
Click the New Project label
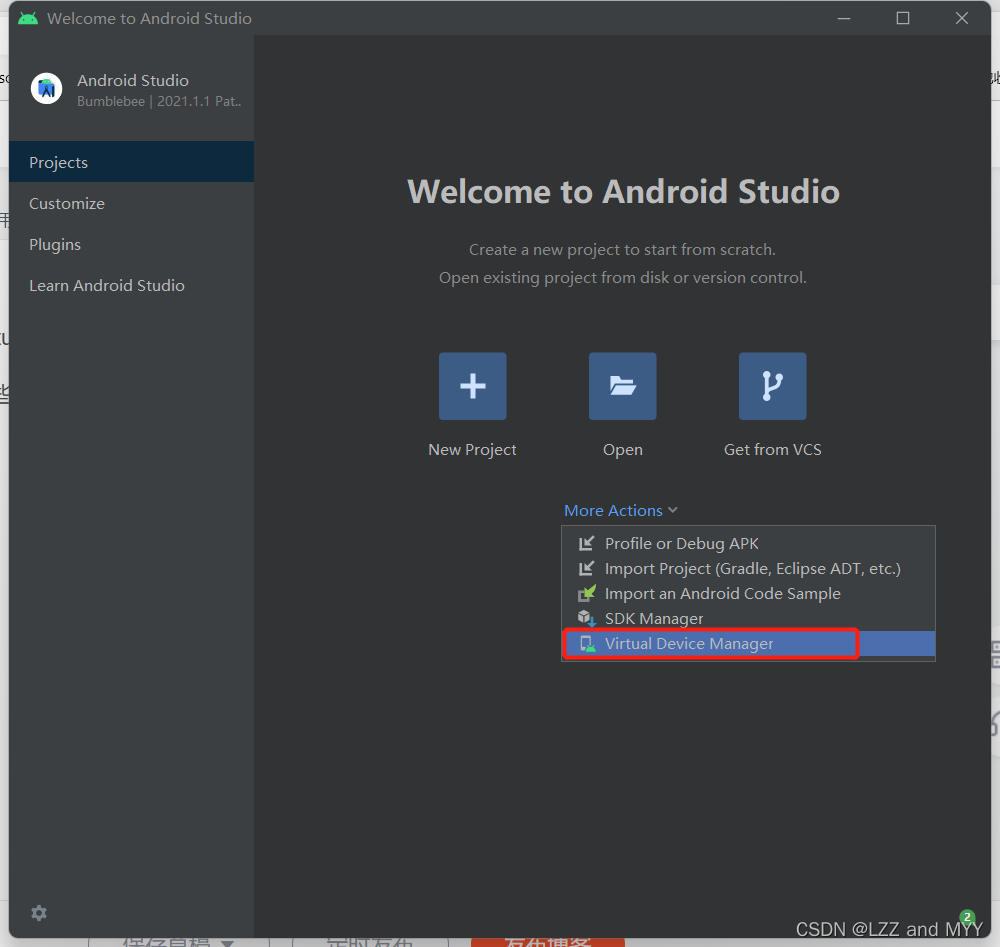[x=473, y=450]
